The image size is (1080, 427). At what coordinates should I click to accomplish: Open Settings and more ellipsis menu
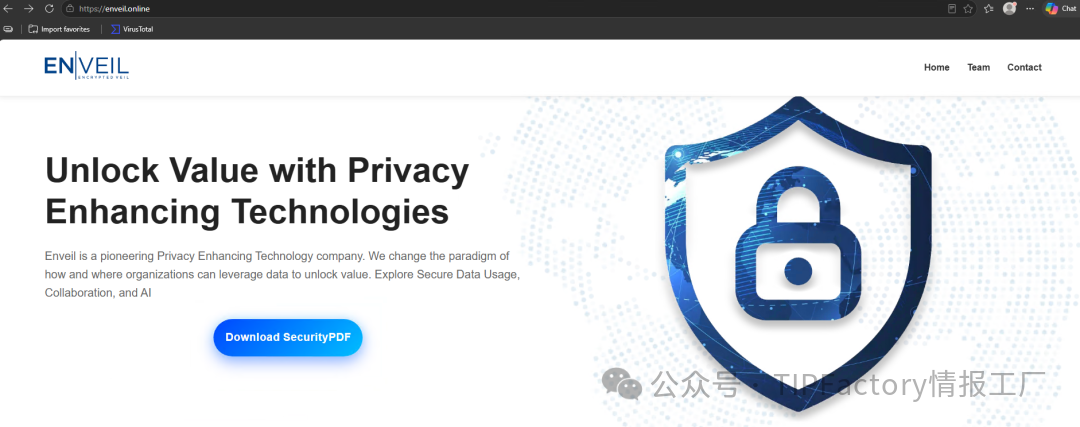click(x=1030, y=9)
